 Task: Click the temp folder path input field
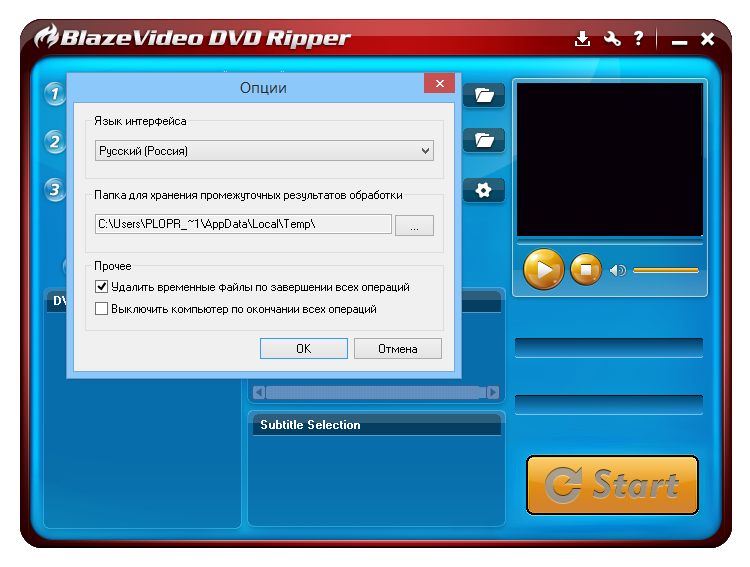pos(243,224)
